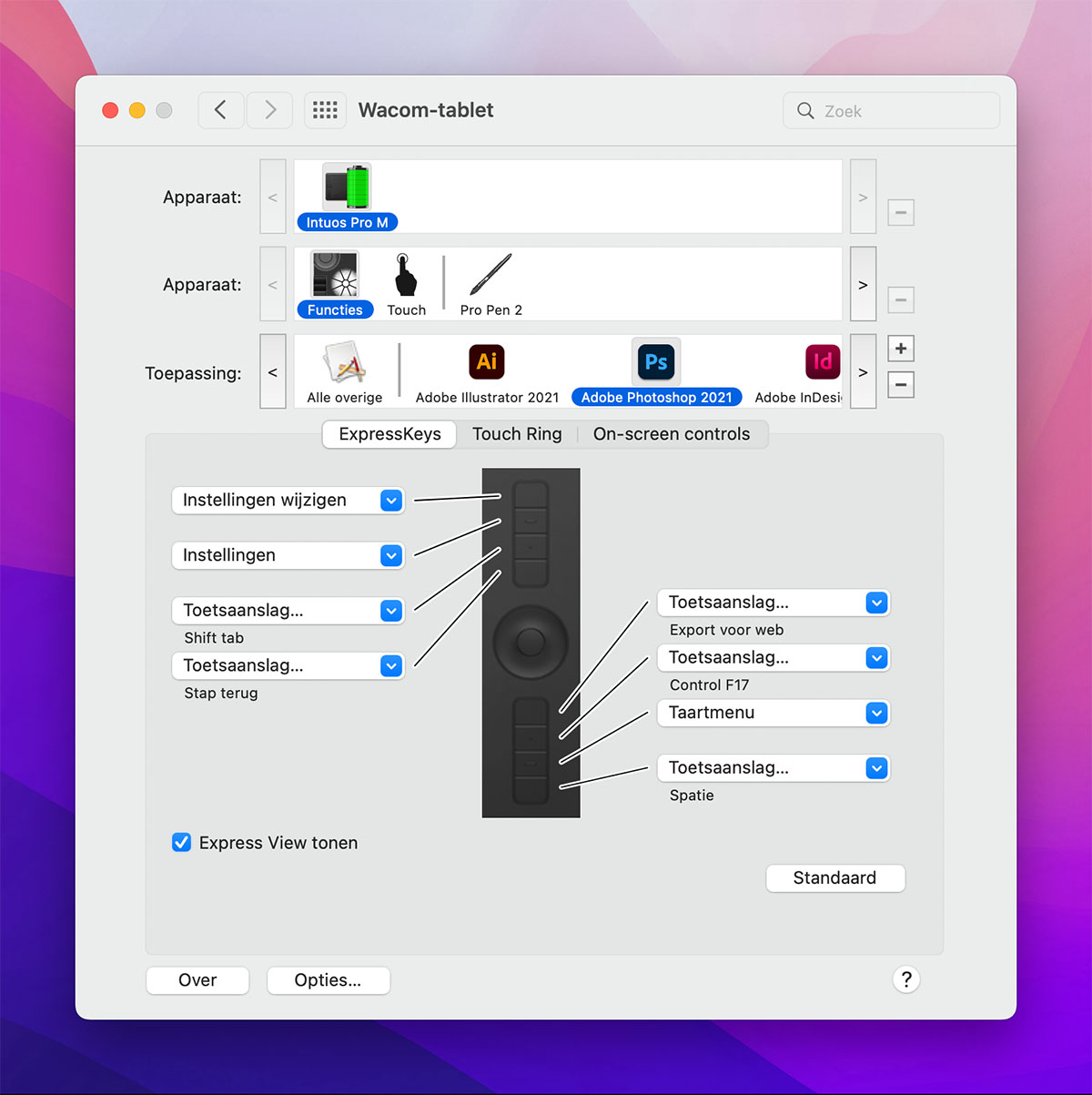Switch to the On-screen controls tab

[672, 434]
